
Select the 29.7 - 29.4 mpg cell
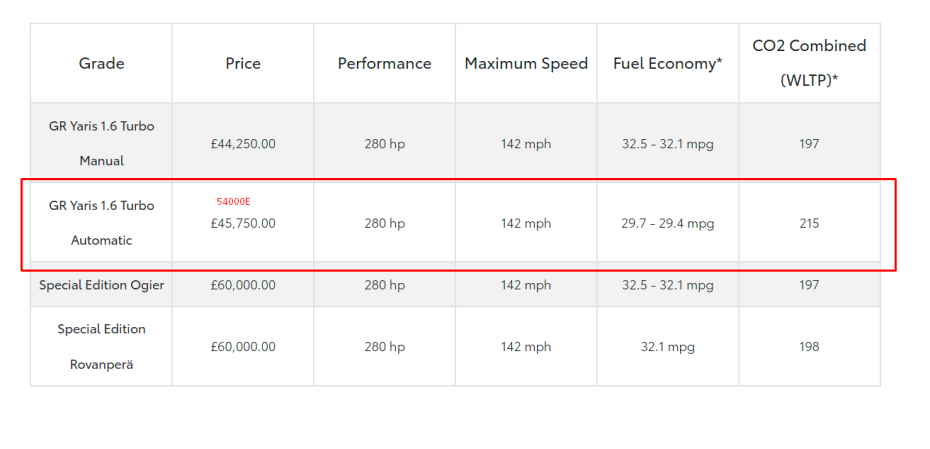(668, 224)
